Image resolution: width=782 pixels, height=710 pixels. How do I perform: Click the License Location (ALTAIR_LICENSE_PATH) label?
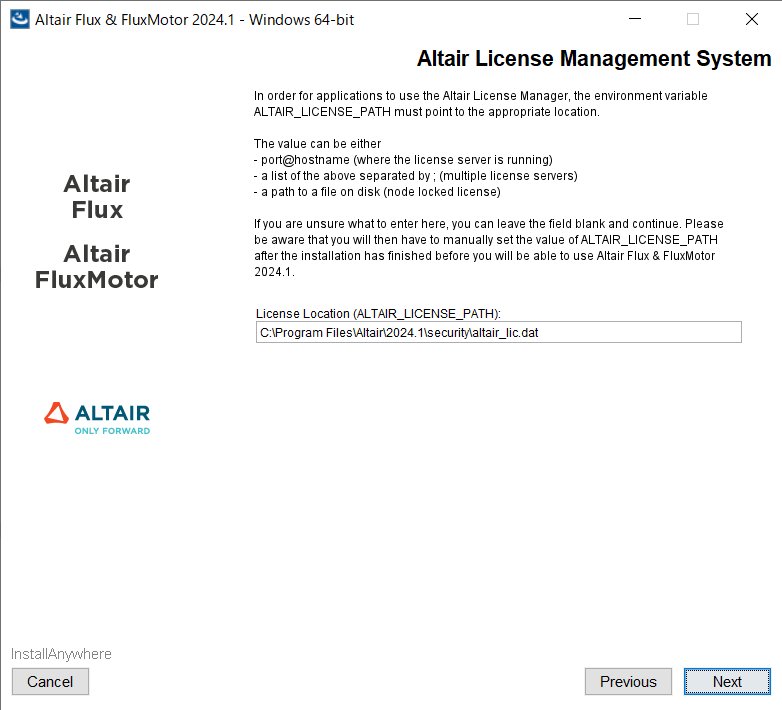[x=379, y=313]
